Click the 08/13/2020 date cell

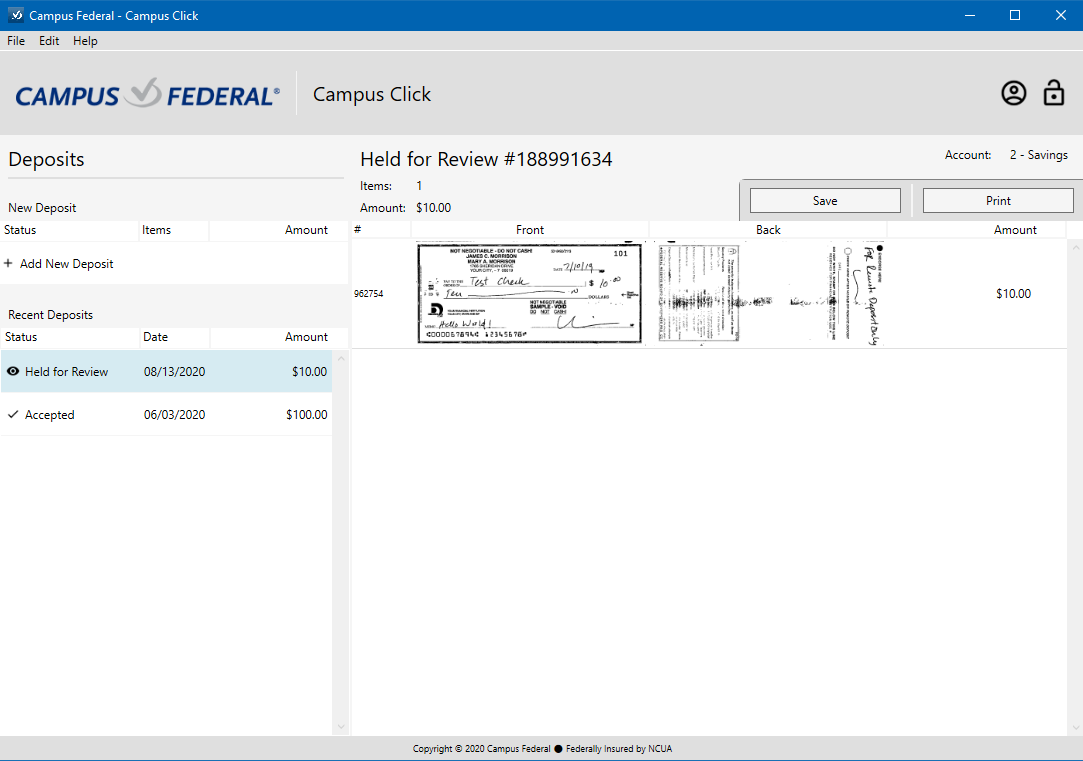pyautogui.click(x=174, y=372)
